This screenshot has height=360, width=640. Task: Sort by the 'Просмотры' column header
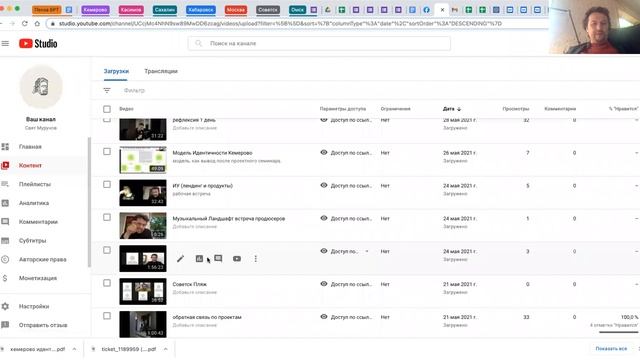[516, 109]
